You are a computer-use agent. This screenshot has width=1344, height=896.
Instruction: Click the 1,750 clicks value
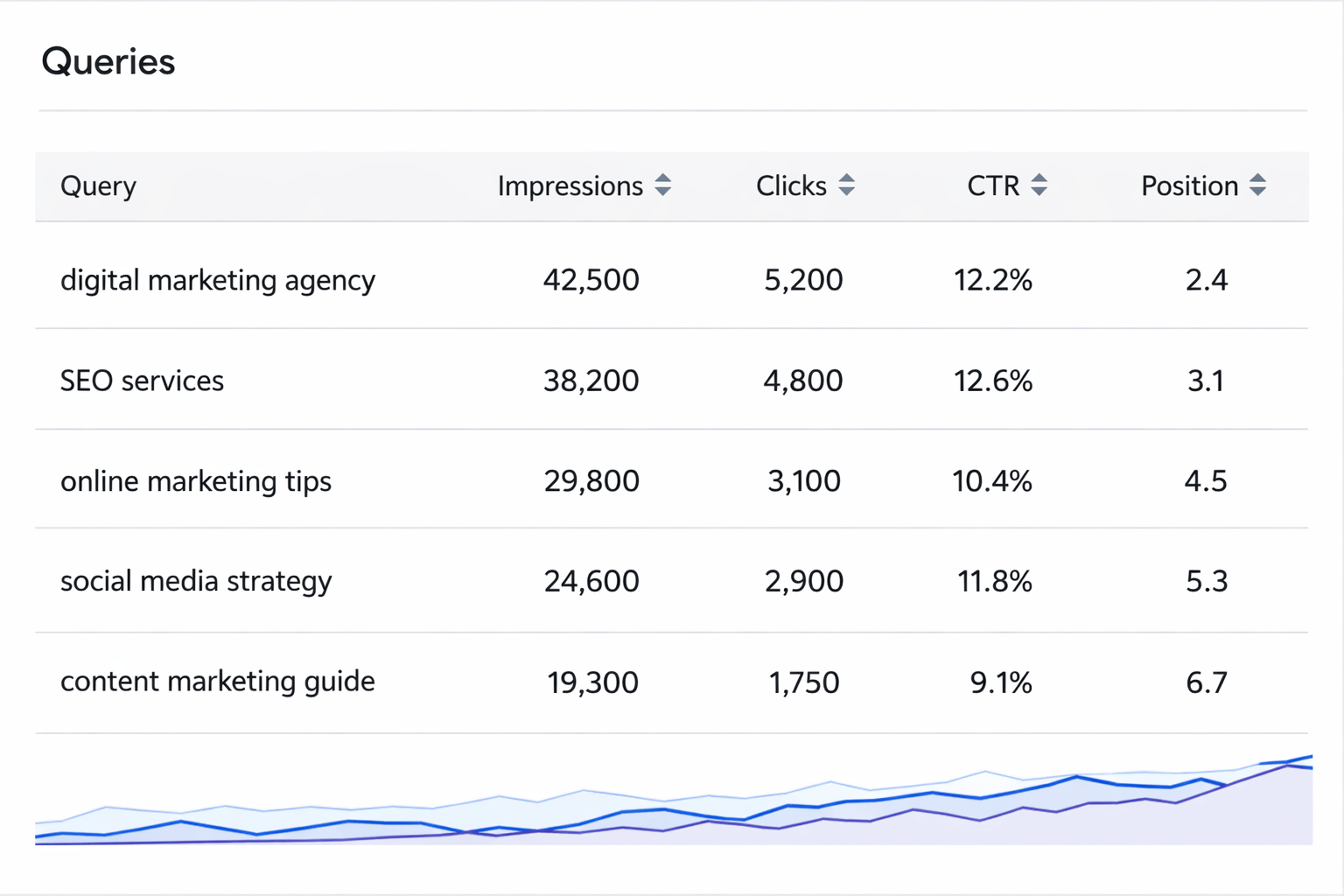point(803,682)
